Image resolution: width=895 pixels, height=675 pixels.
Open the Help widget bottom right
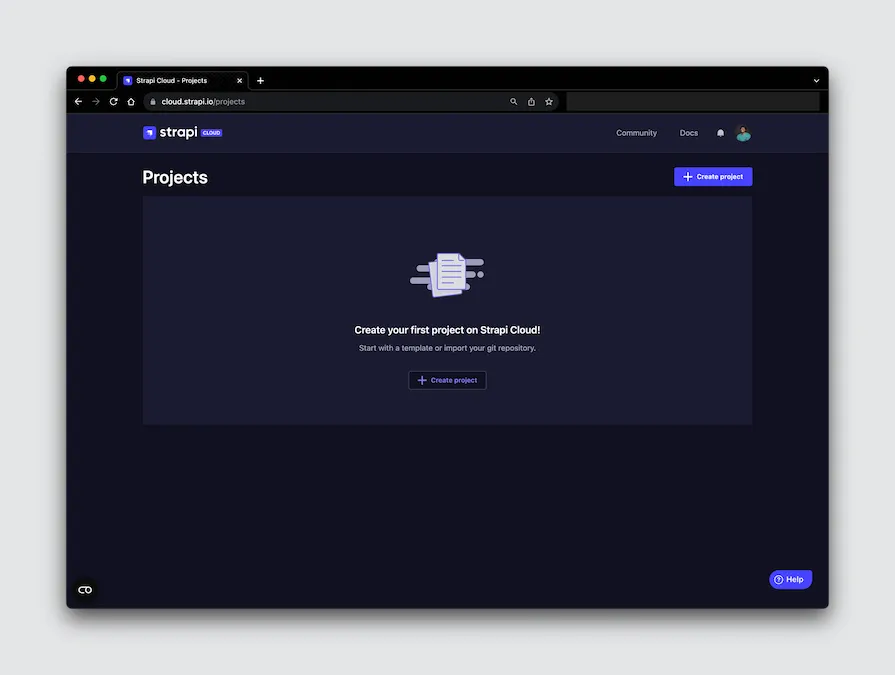(790, 579)
